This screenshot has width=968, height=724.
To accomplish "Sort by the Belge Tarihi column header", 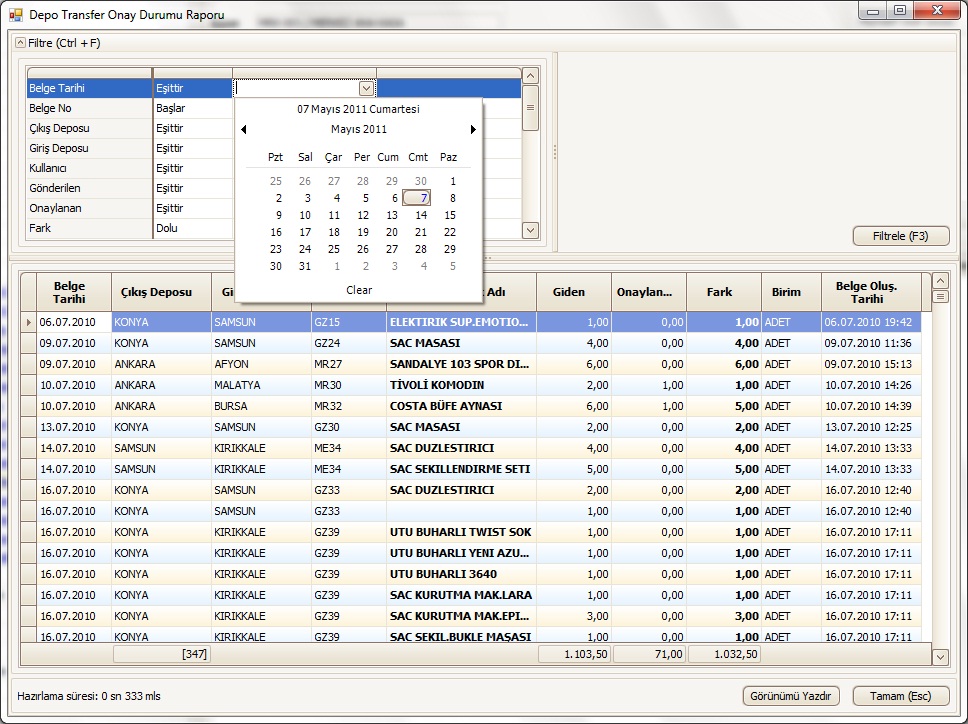I will tap(74, 292).
